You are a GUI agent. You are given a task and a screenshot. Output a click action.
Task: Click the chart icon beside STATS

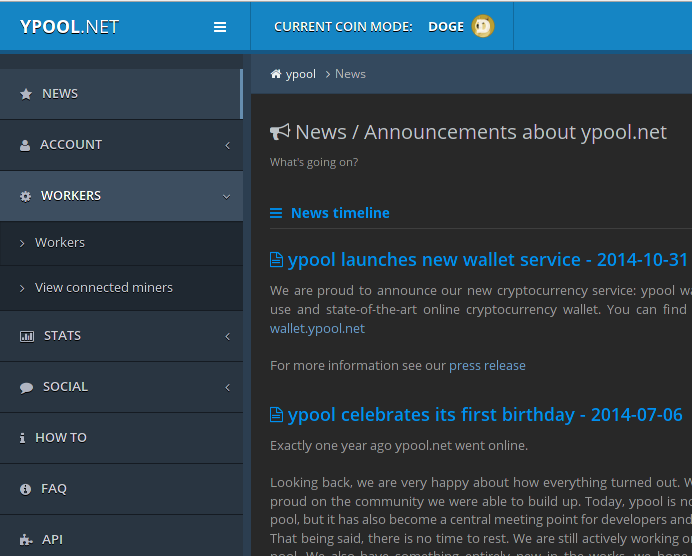click(27, 337)
